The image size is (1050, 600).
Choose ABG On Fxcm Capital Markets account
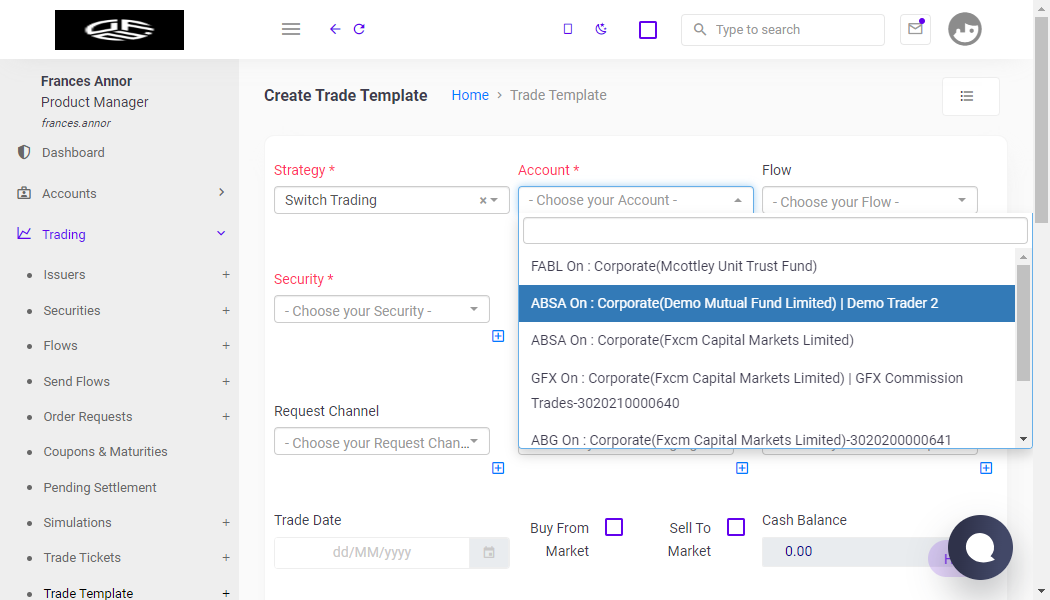coord(767,438)
